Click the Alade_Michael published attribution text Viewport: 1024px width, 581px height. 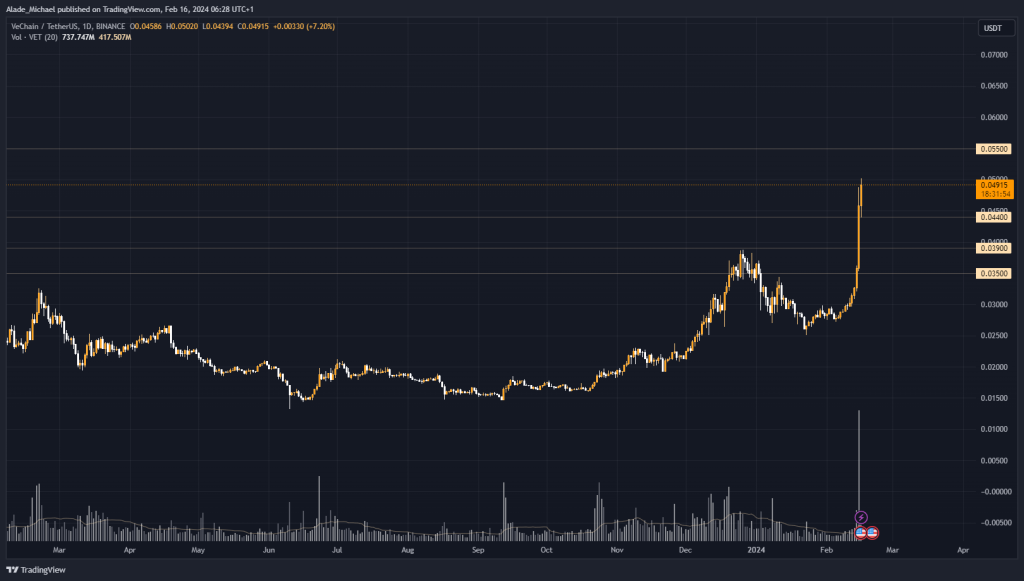129,9
